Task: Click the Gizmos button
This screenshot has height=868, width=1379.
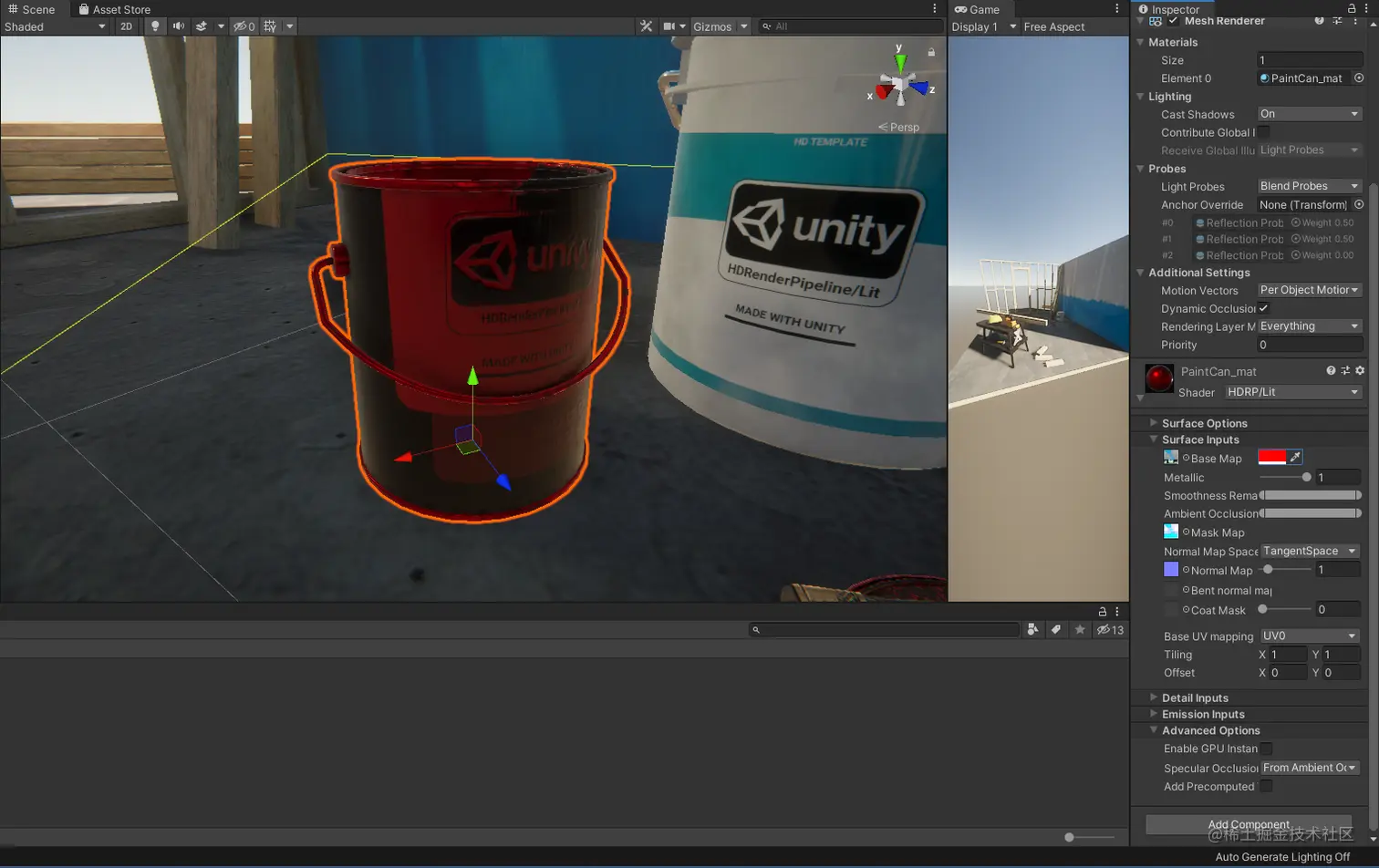Action: pyautogui.click(x=712, y=26)
